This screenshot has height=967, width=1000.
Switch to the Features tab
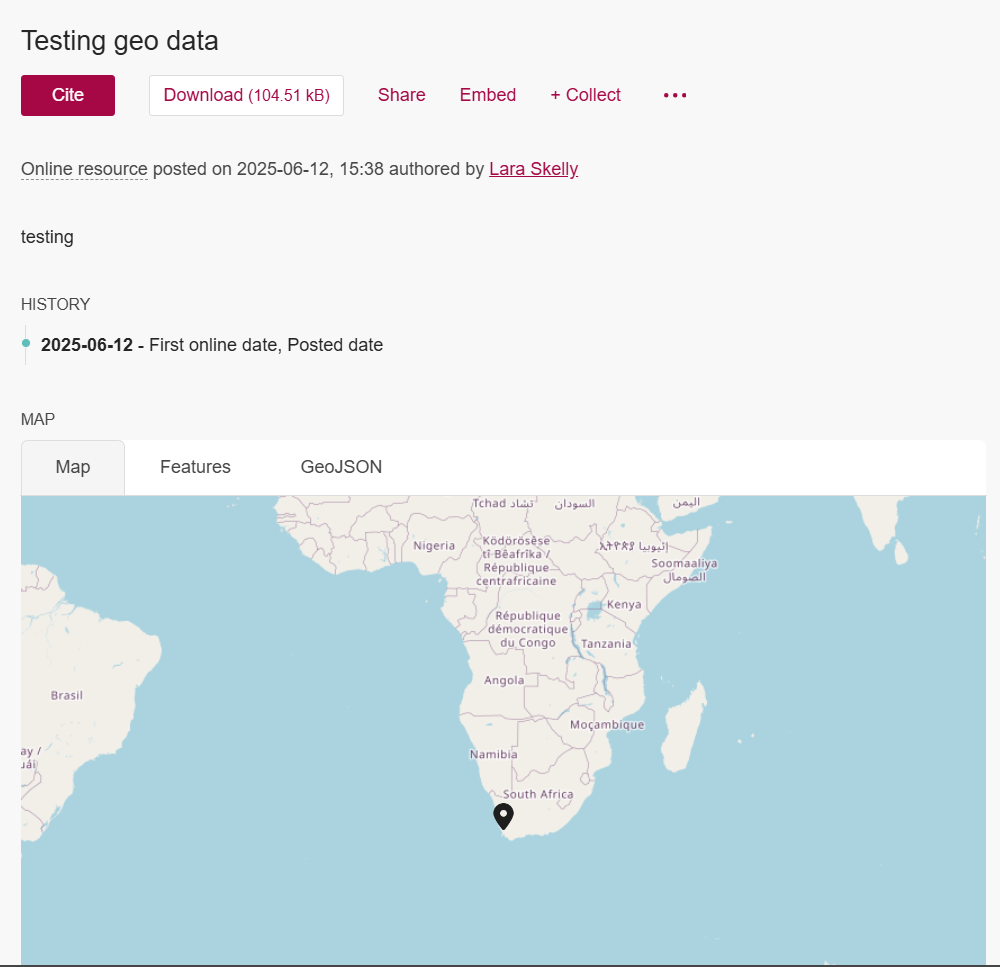pos(195,467)
